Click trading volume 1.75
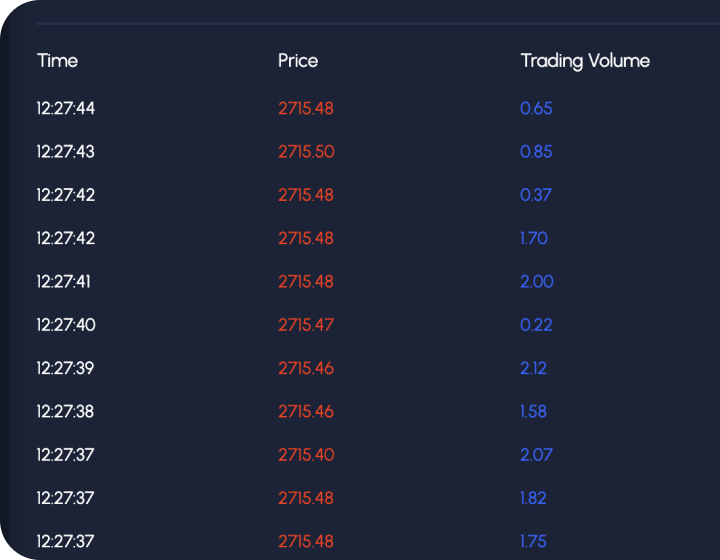The image size is (720, 560). point(533,541)
